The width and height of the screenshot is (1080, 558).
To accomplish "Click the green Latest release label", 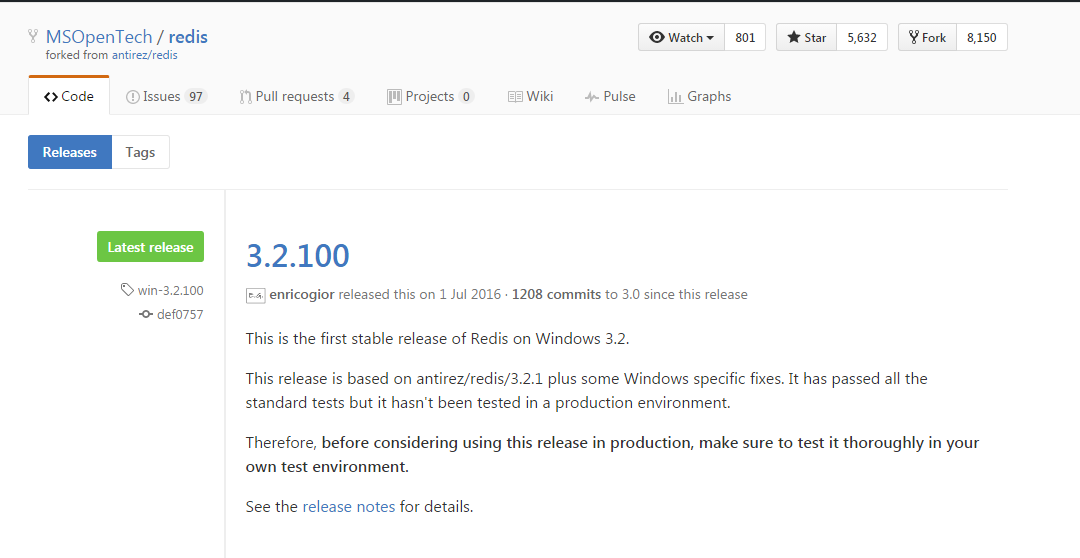I will pos(150,247).
